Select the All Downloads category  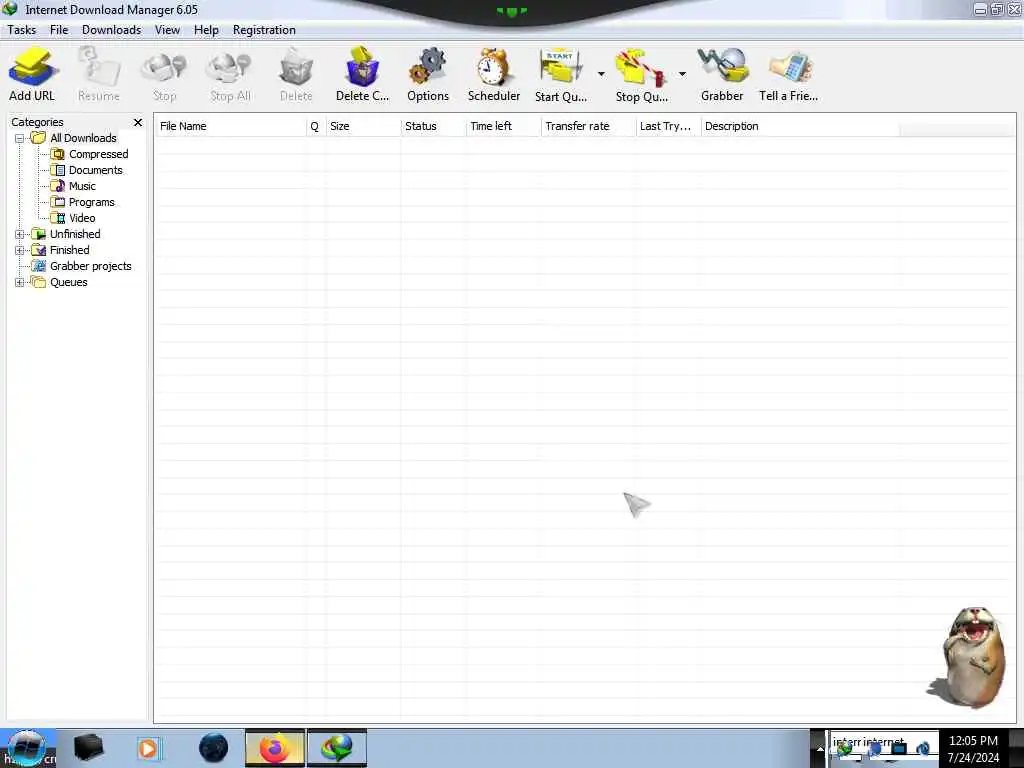(x=84, y=138)
